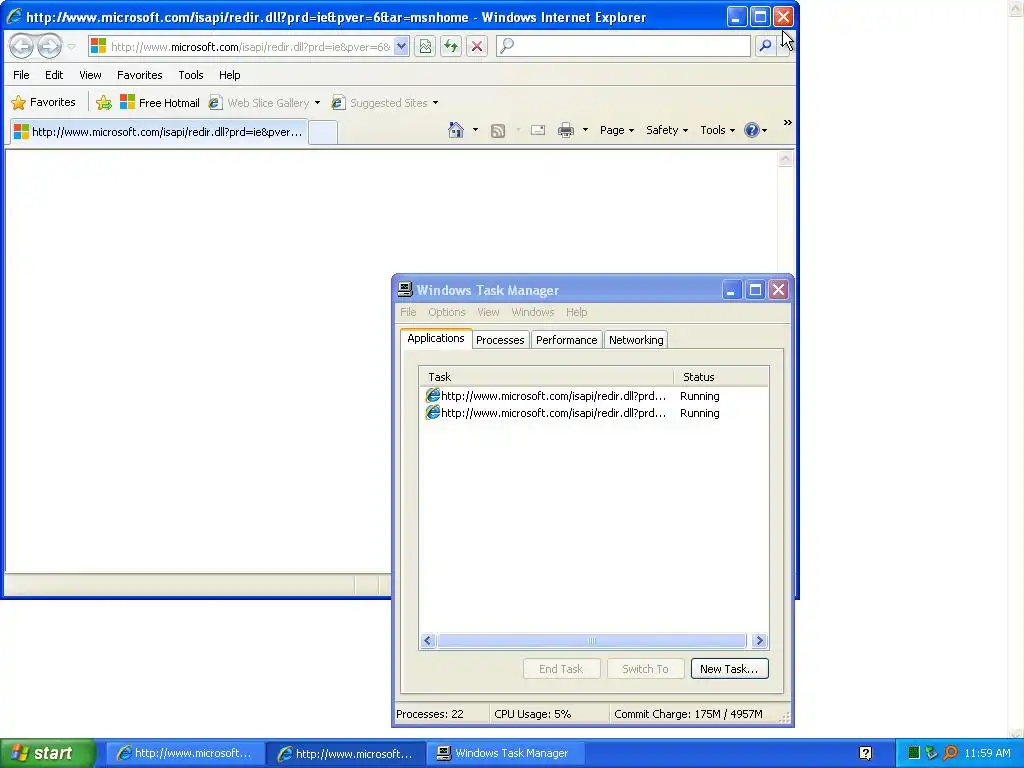
Task: Click the task list horizontal scrollbar thumb
Action: pyautogui.click(x=591, y=641)
